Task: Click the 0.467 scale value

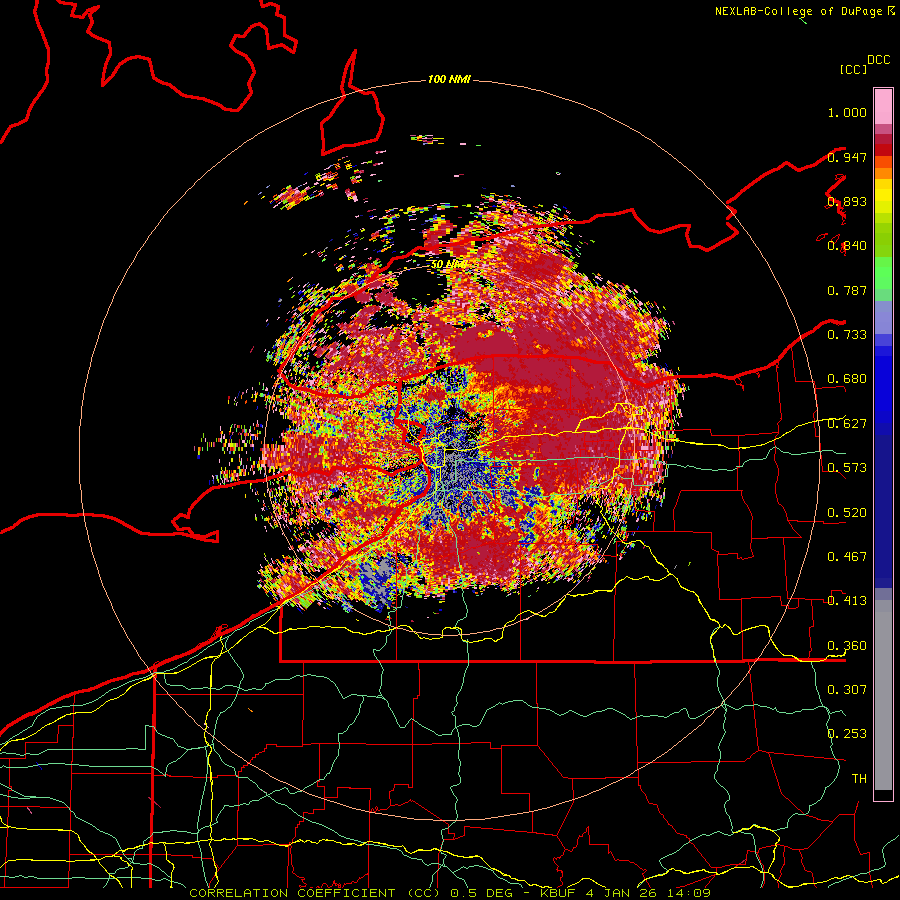Action: (x=847, y=557)
